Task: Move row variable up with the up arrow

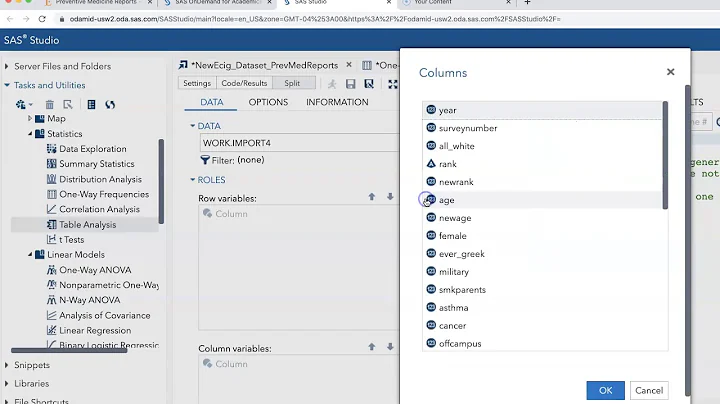Action: point(371,196)
